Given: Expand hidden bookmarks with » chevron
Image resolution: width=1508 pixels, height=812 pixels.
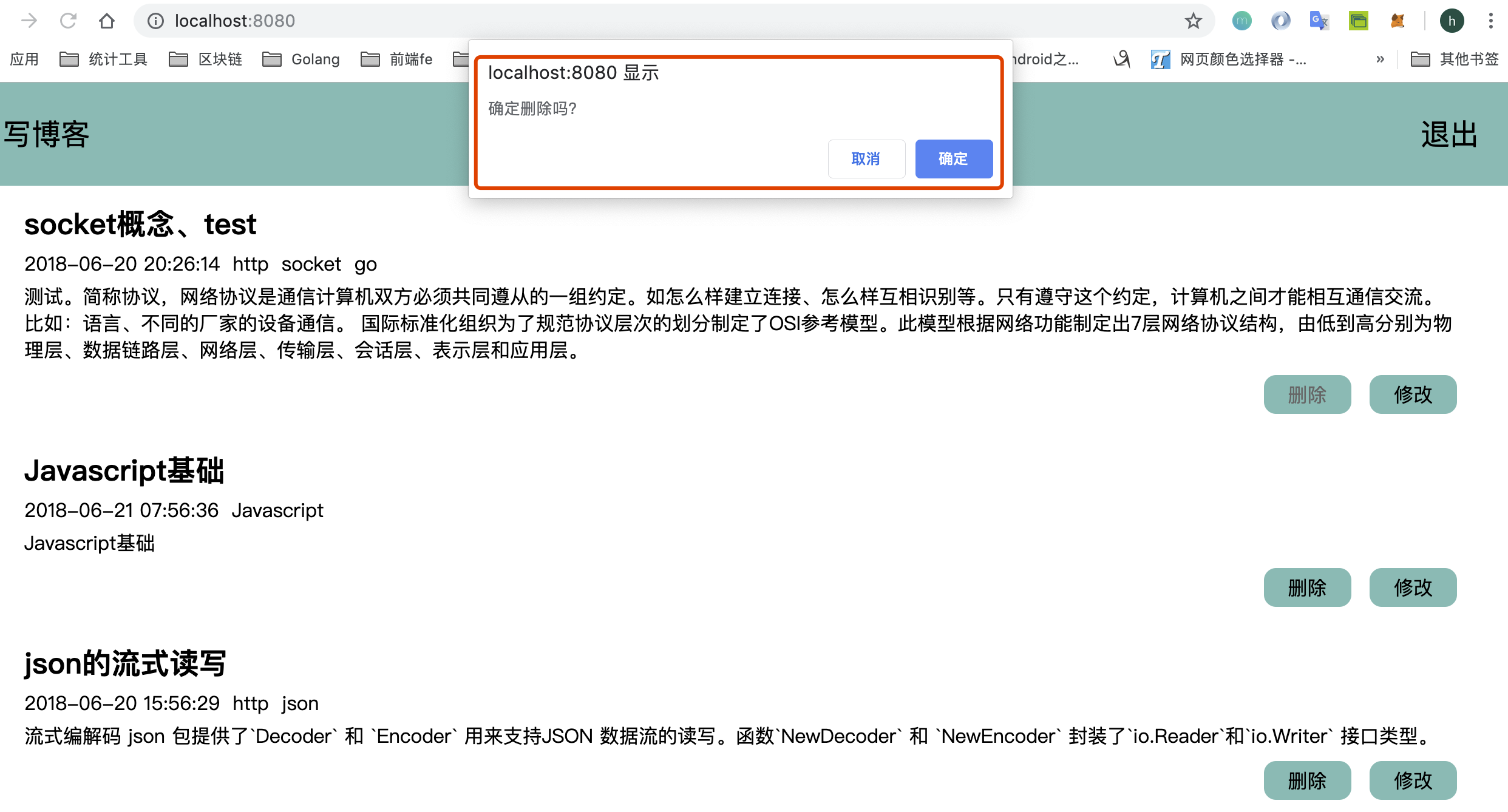Looking at the screenshot, I should click(1380, 59).
